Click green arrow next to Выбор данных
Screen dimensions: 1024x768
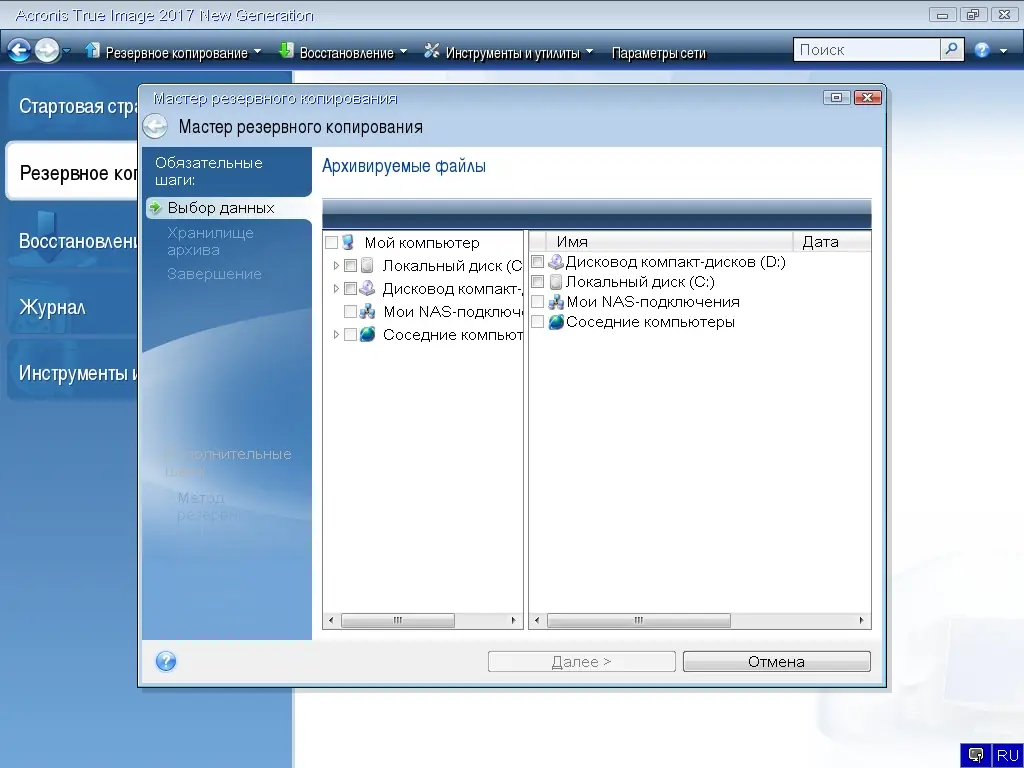tap(155, 208)
